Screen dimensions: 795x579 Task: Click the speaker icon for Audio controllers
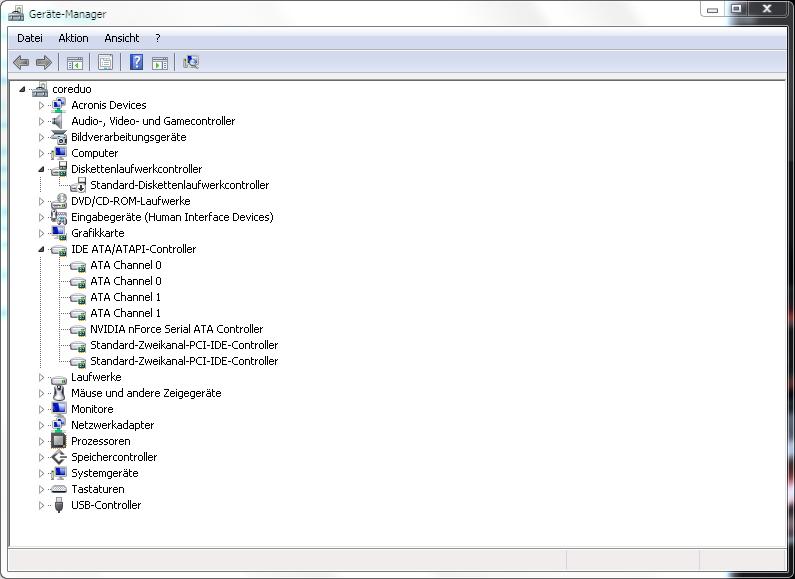tap(58, 121)
